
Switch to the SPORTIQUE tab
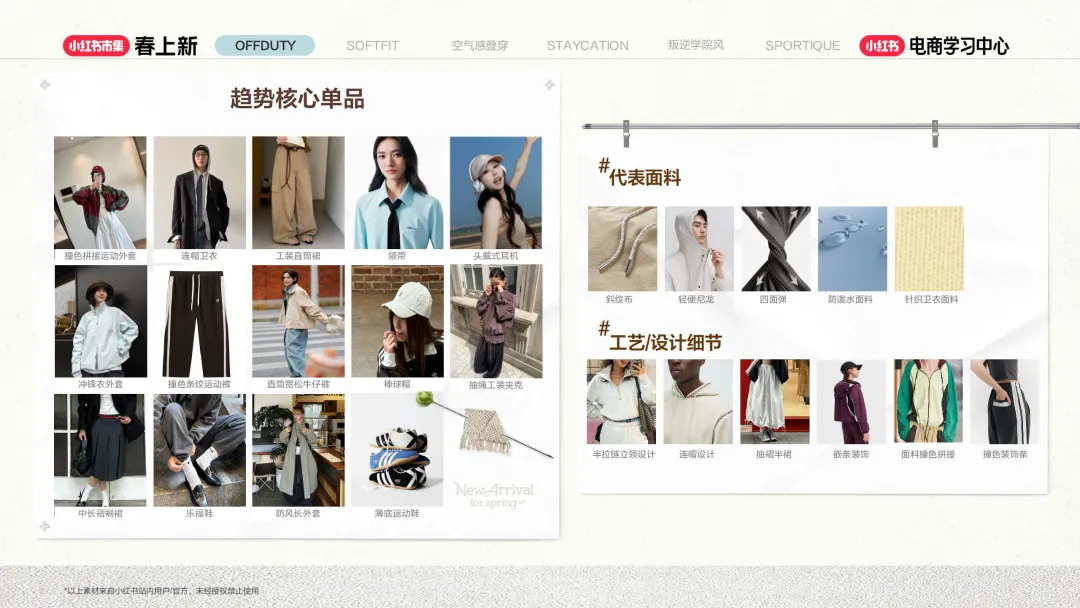tap(802, 45)
